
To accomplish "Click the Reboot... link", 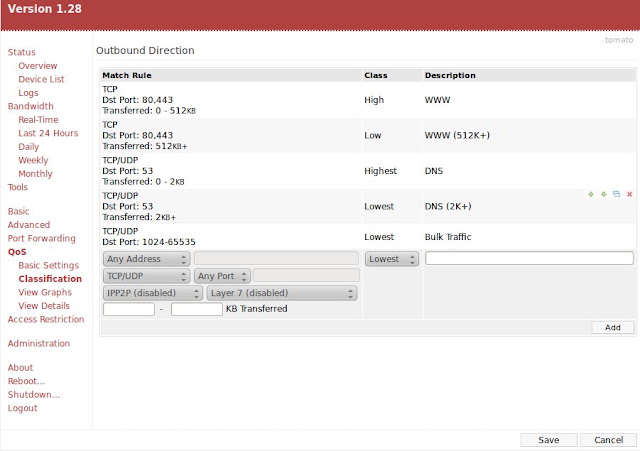I will (26, 381).
